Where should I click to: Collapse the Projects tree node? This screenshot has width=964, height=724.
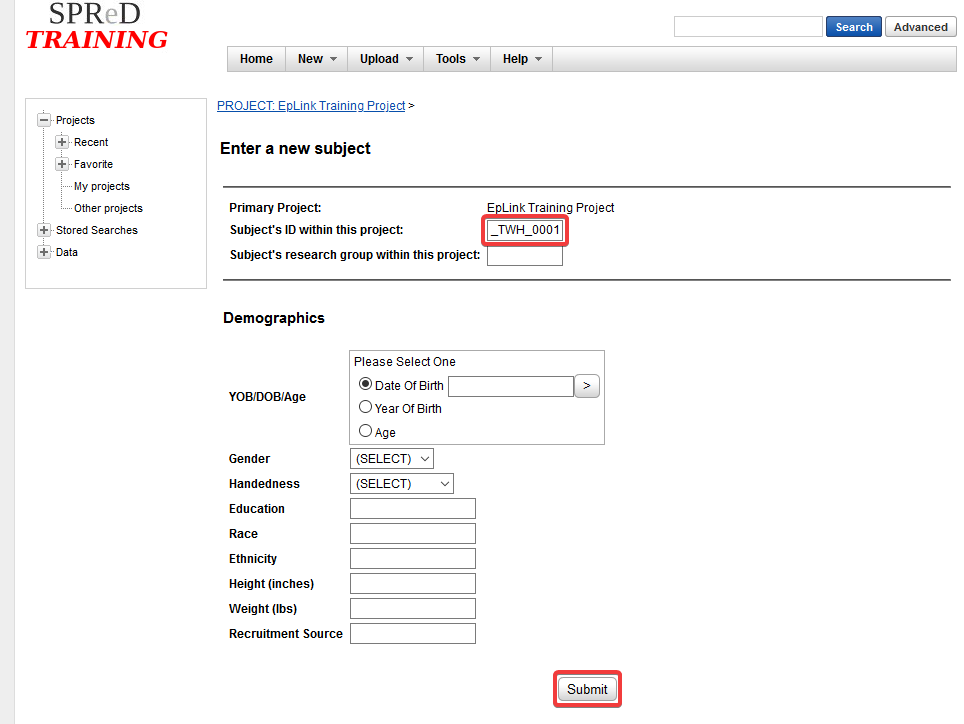click(43, 120)
